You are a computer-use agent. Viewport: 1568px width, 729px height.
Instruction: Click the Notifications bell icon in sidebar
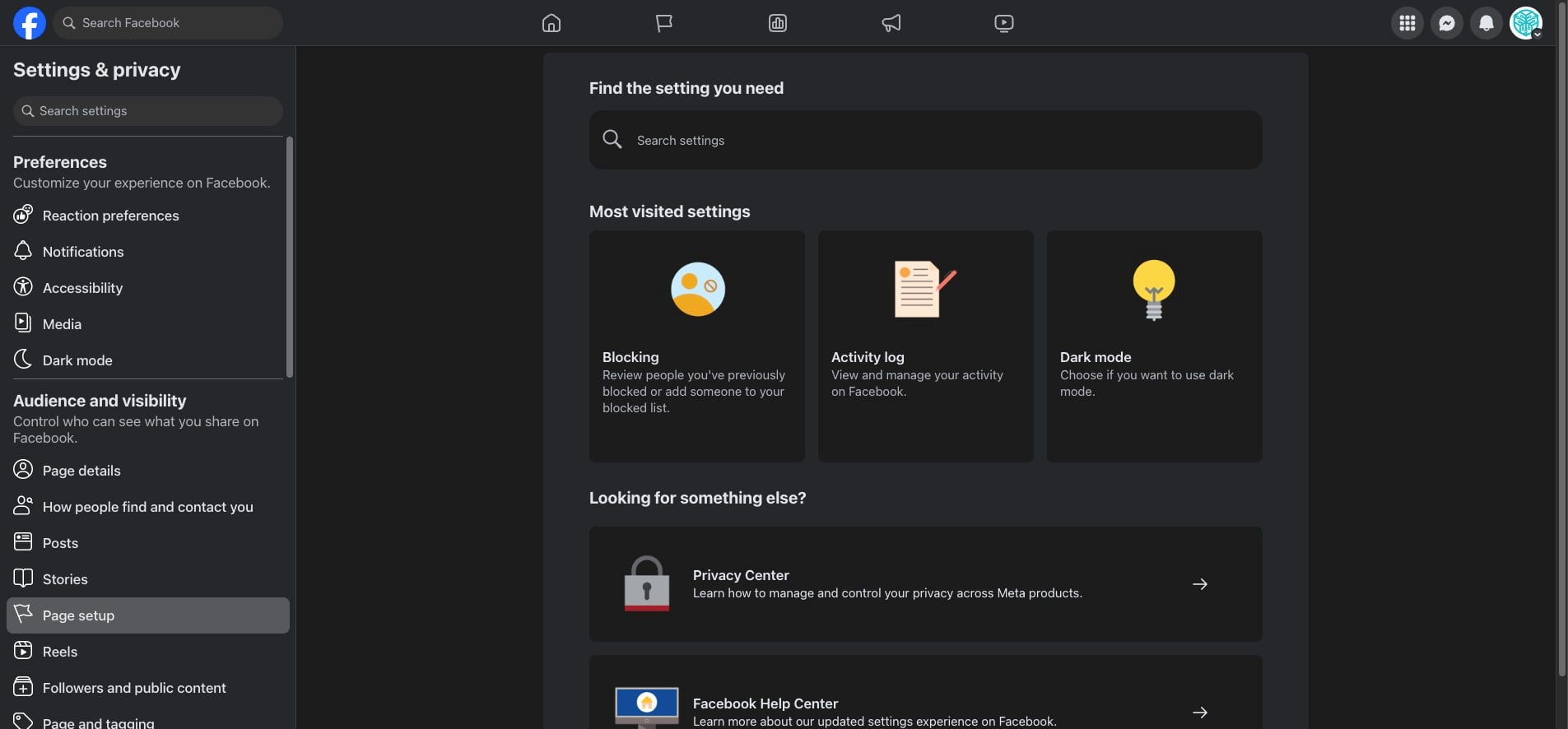23,251
